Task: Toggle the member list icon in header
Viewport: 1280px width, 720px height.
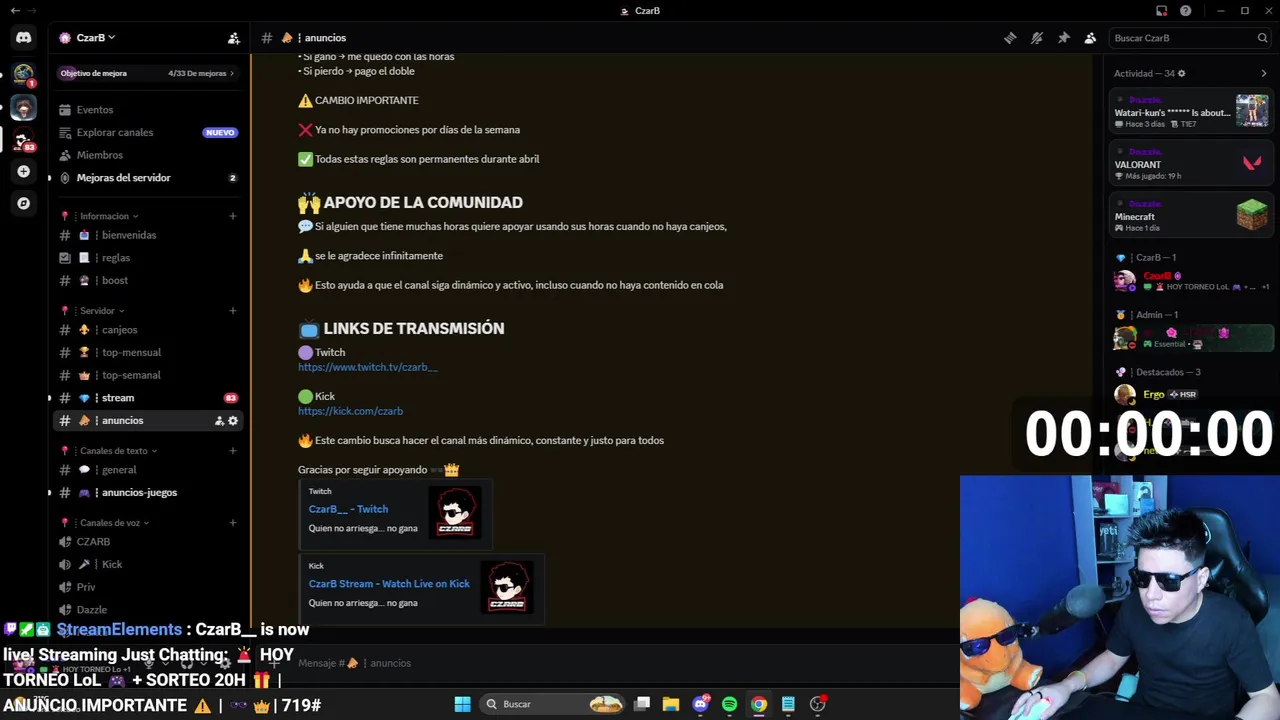Action: pyautogui.click(x=1090, y=38)
